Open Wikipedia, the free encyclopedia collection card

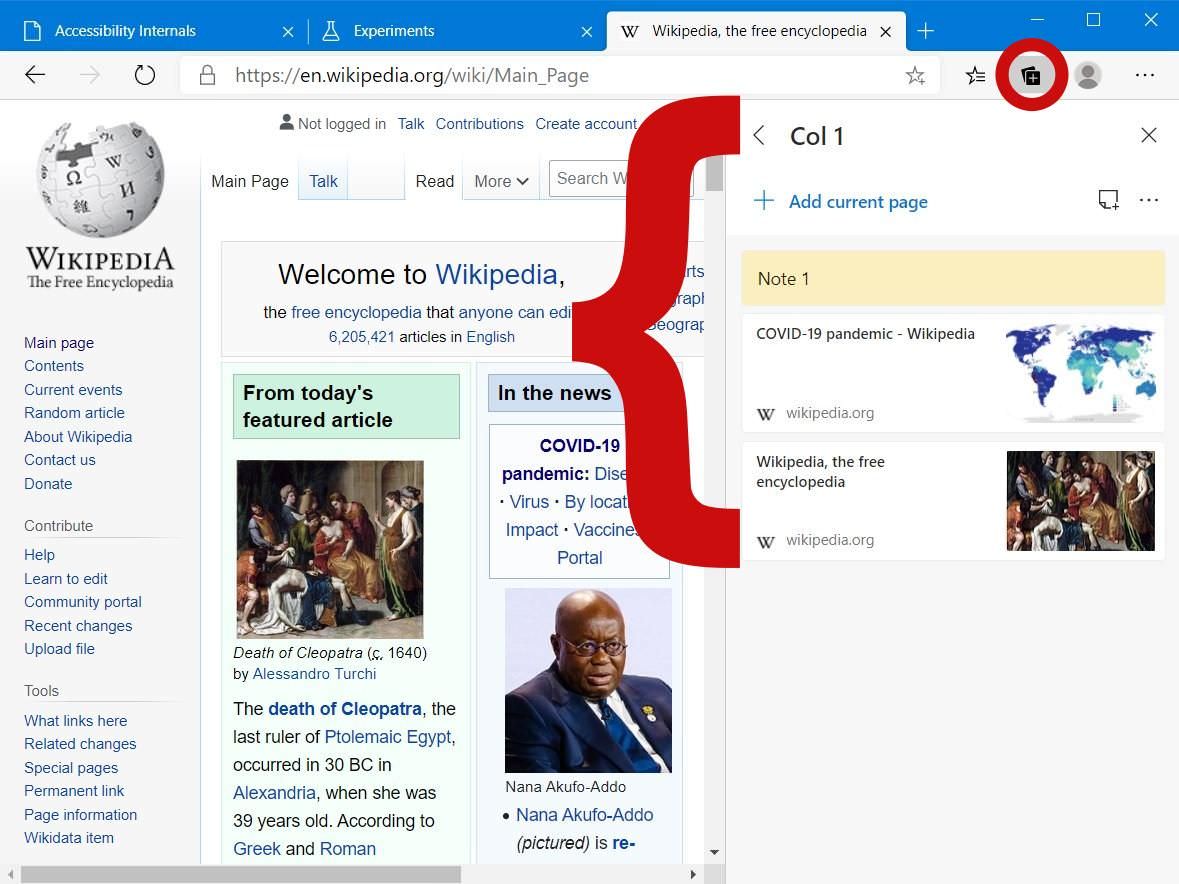(x=953, y=501)
